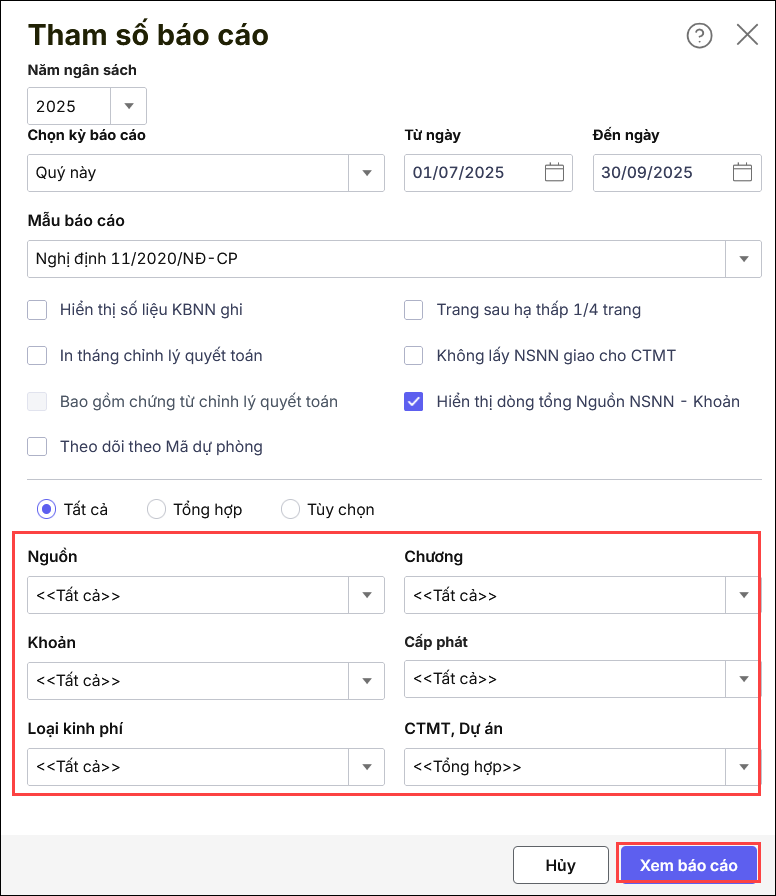This screenshot has width=776, height=896.
Task: Expand the Nguồn dropdown arrow
Action: [x=366, y=595]
